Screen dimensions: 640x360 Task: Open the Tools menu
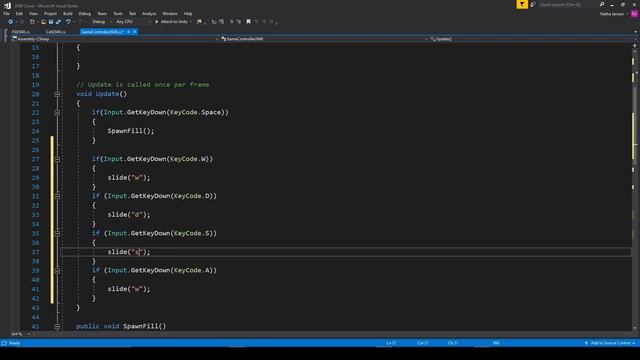(x=118, y=13)
